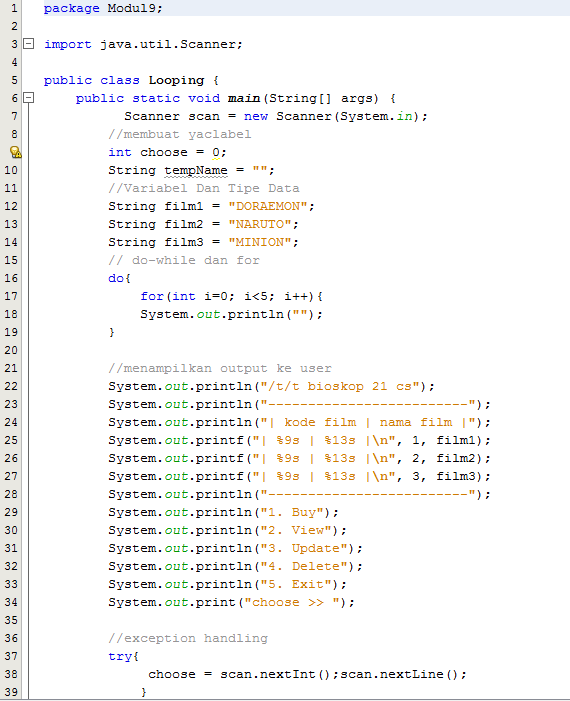Click the lightbulb warning hint icon

pos(15,152)
